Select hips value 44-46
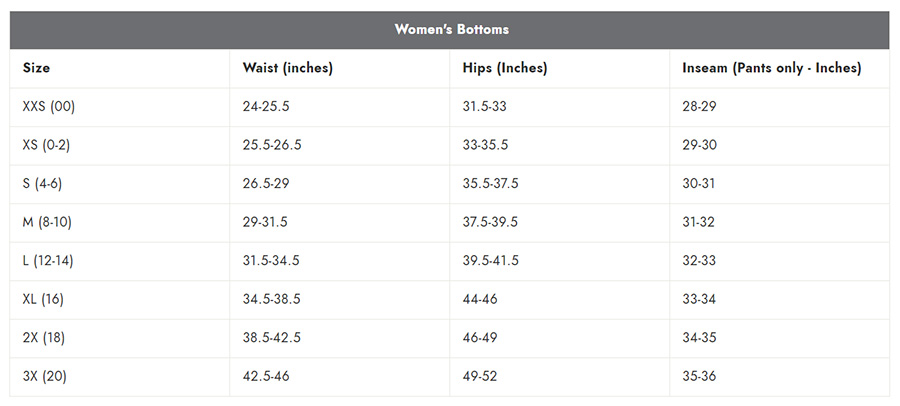This screenshot has height=406, width=900. click(480, 299)
